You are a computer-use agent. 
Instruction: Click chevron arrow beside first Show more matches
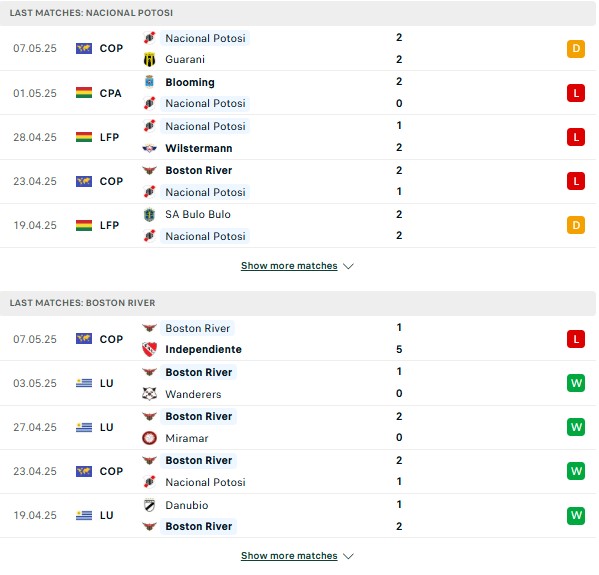point(348,266)
